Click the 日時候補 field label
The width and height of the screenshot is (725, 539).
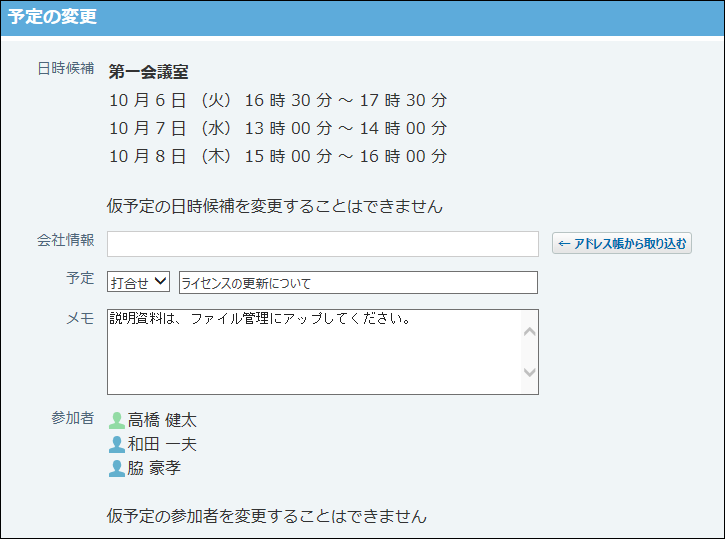[66, 68]
